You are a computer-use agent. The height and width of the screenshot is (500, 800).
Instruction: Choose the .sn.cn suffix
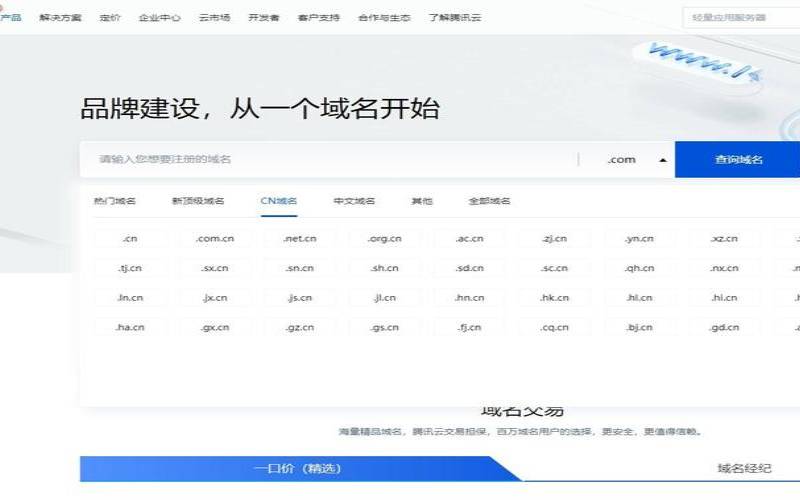click(300, 268)
